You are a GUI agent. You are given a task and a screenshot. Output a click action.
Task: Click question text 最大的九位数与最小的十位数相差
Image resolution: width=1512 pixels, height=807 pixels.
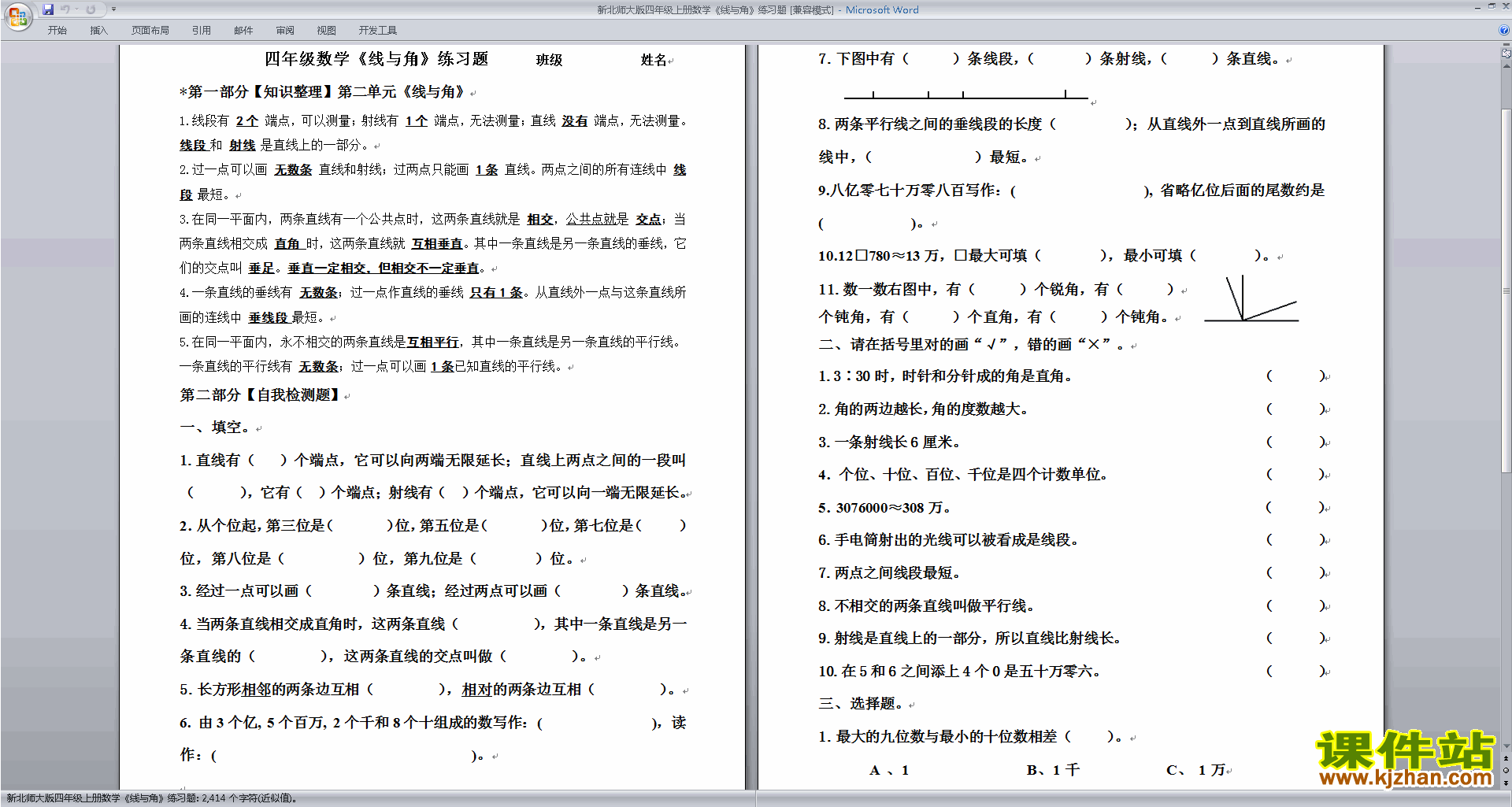(x=946, y=737)
